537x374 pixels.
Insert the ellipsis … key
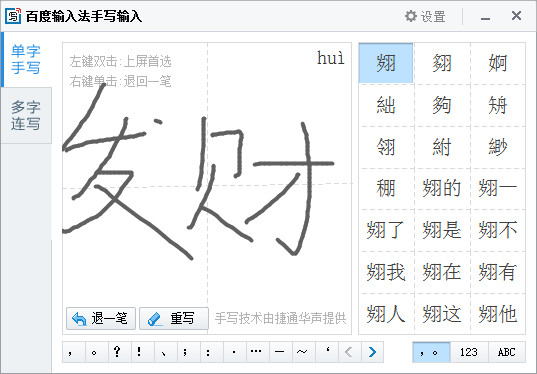(257, 352)
